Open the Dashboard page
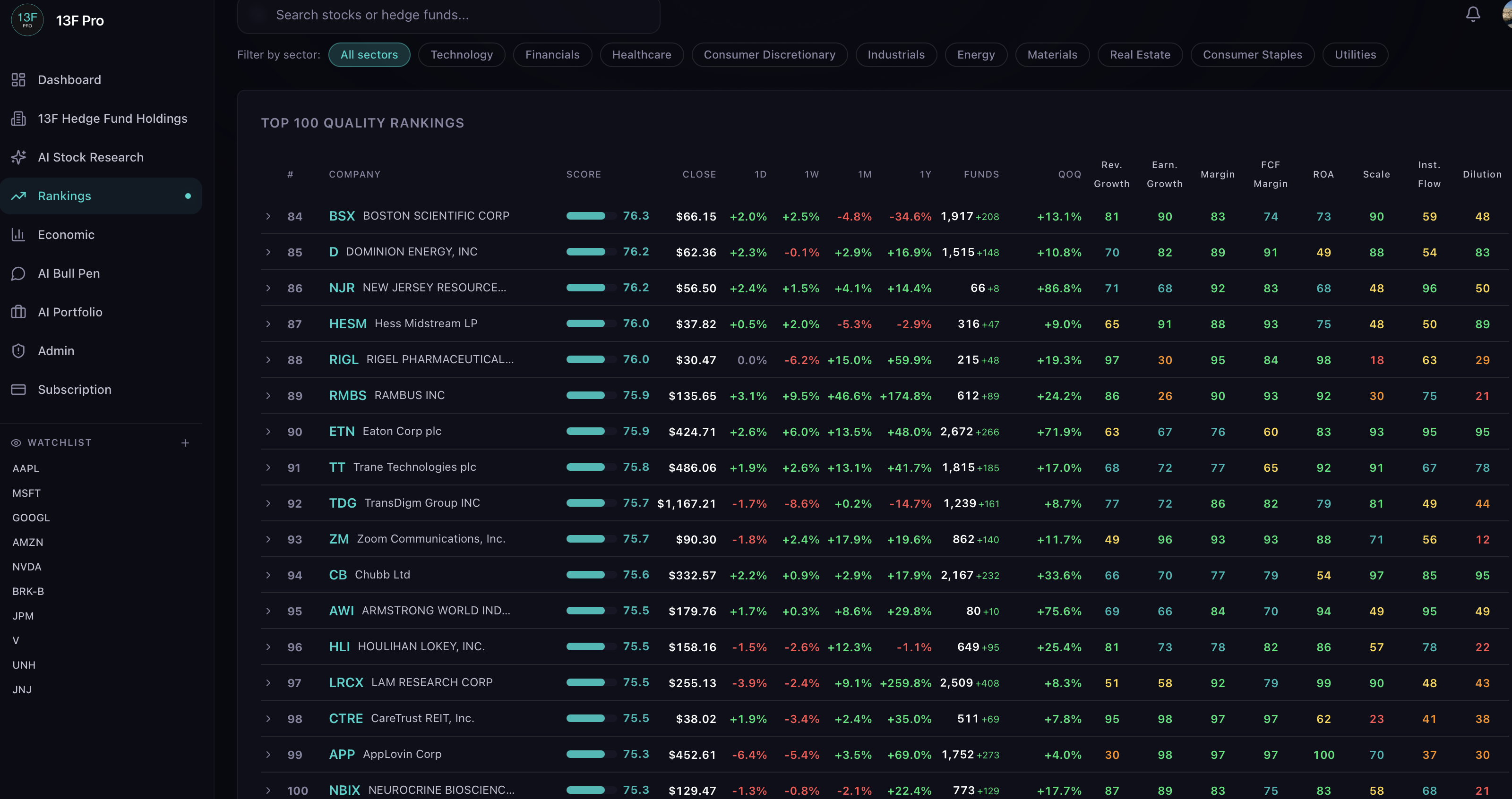The height and width of the screenshot is (799, 1512). (x=101, y=80)
